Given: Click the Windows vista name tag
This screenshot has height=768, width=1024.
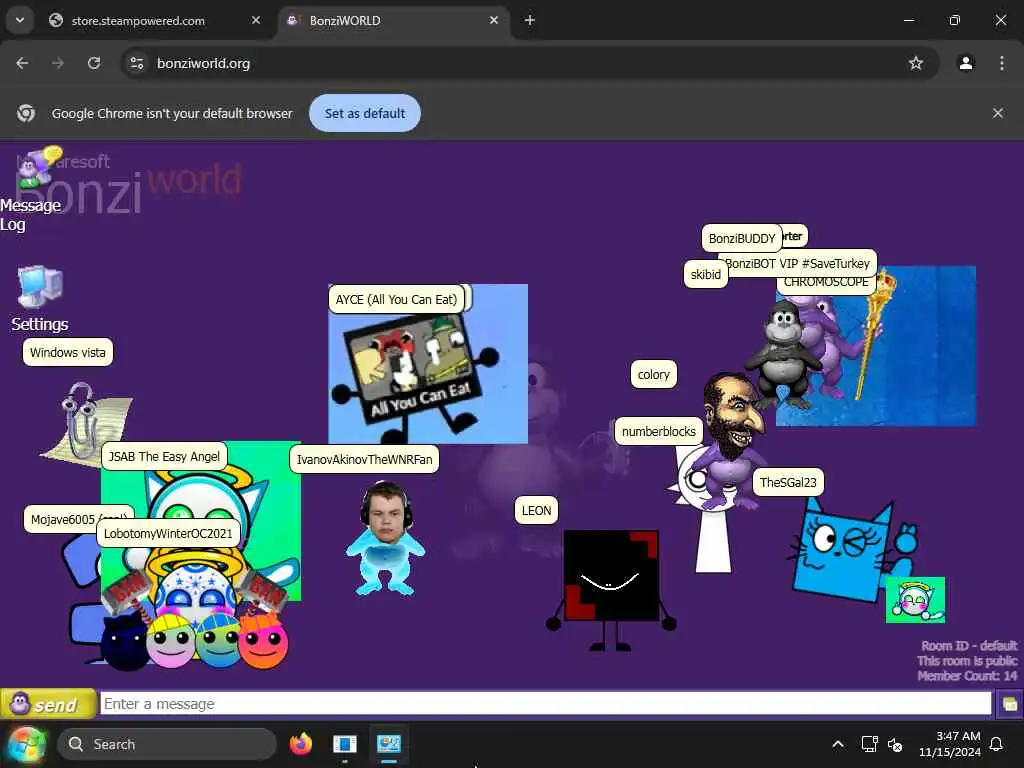Looking at the screenshot, I should coord(68,353).
